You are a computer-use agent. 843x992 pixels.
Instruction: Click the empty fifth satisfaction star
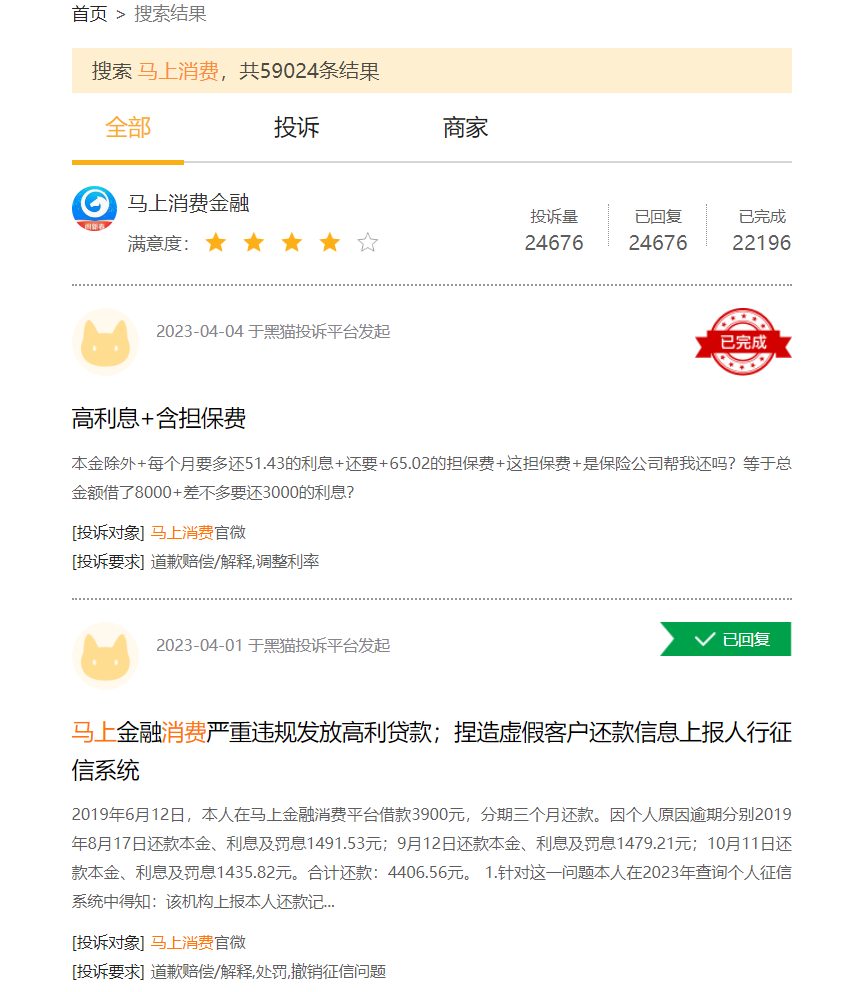click(368, 243)
